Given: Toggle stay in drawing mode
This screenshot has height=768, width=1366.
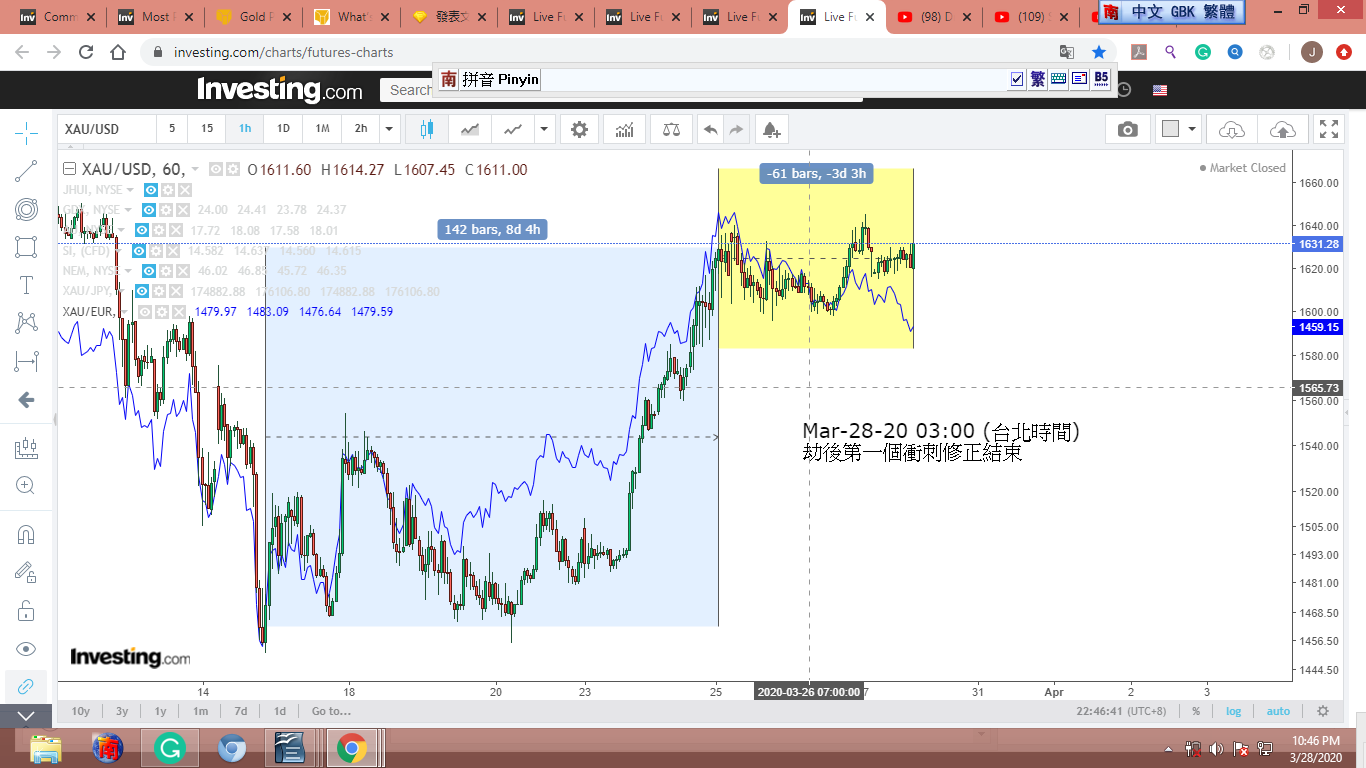Looking at the screenshot, I should coord(27,572).
